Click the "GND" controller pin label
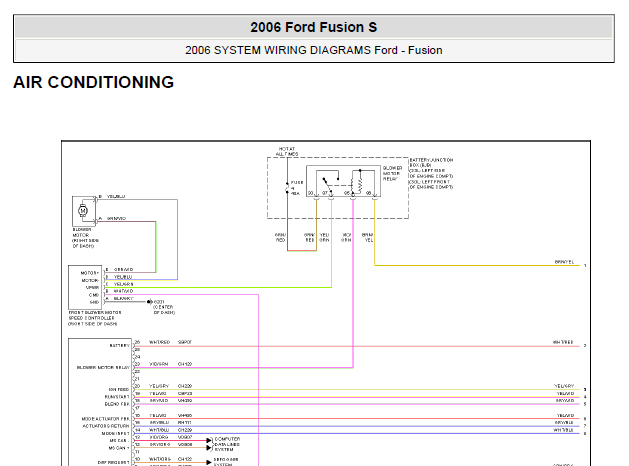This screenshot has width=629, height=466. (94, 302)
